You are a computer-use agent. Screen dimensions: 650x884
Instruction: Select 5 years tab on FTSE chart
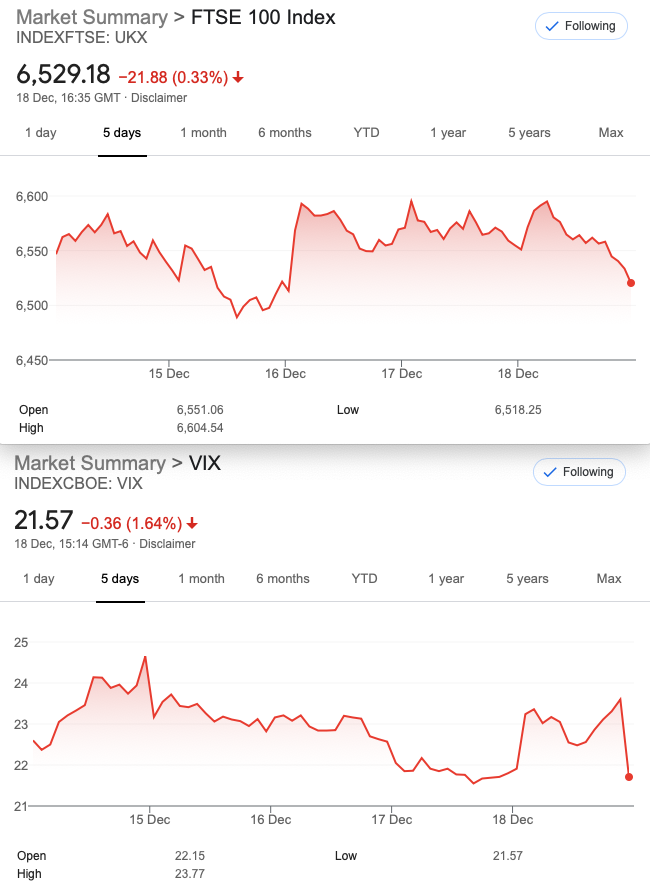[529, 133]
